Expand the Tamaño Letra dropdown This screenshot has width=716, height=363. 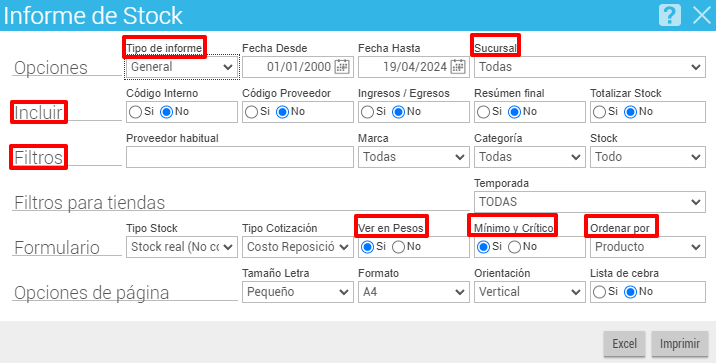click(x=298, y=292)
